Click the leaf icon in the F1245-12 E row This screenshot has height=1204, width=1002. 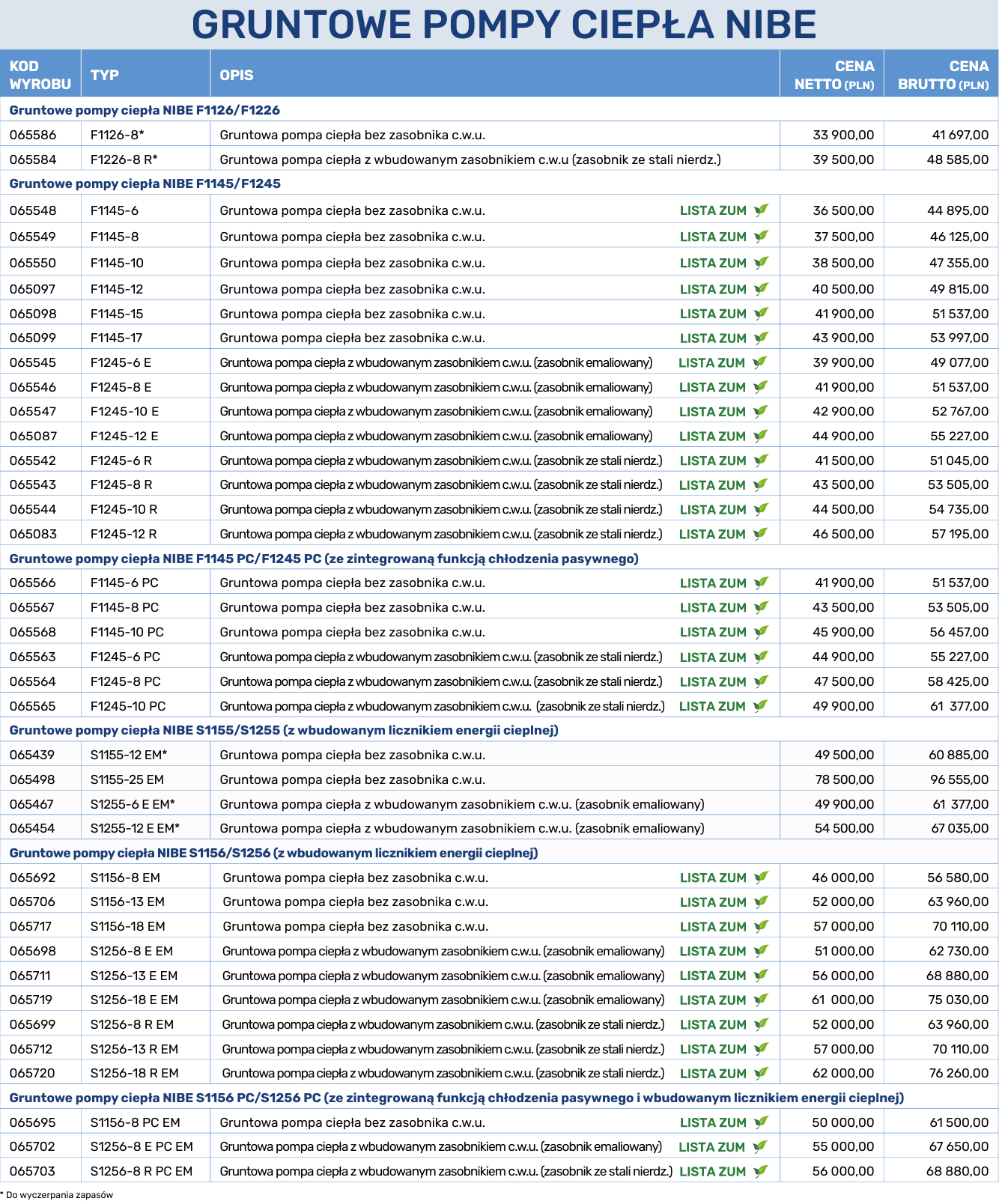761,436
